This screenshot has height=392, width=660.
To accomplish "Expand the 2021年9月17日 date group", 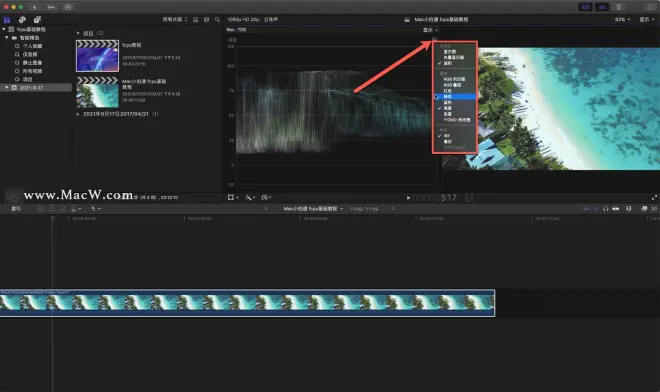I will (78, 114).
